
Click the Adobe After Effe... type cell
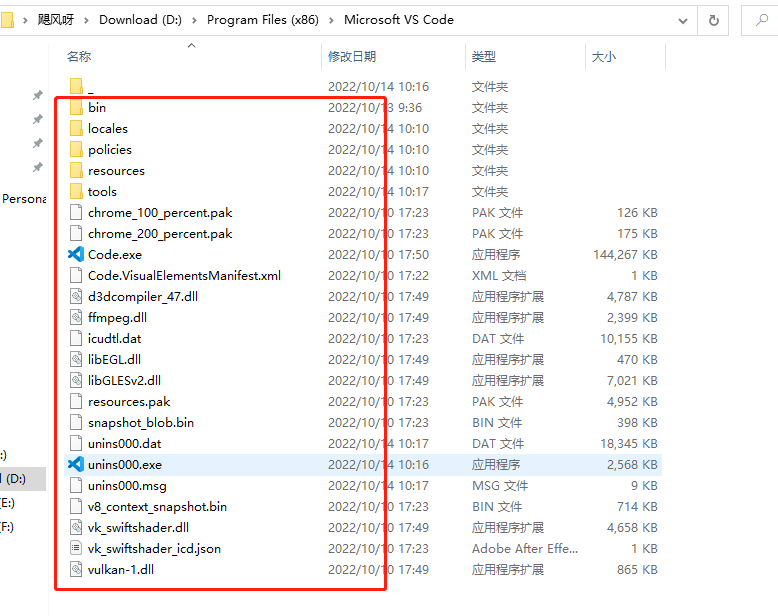pos(524,549)
